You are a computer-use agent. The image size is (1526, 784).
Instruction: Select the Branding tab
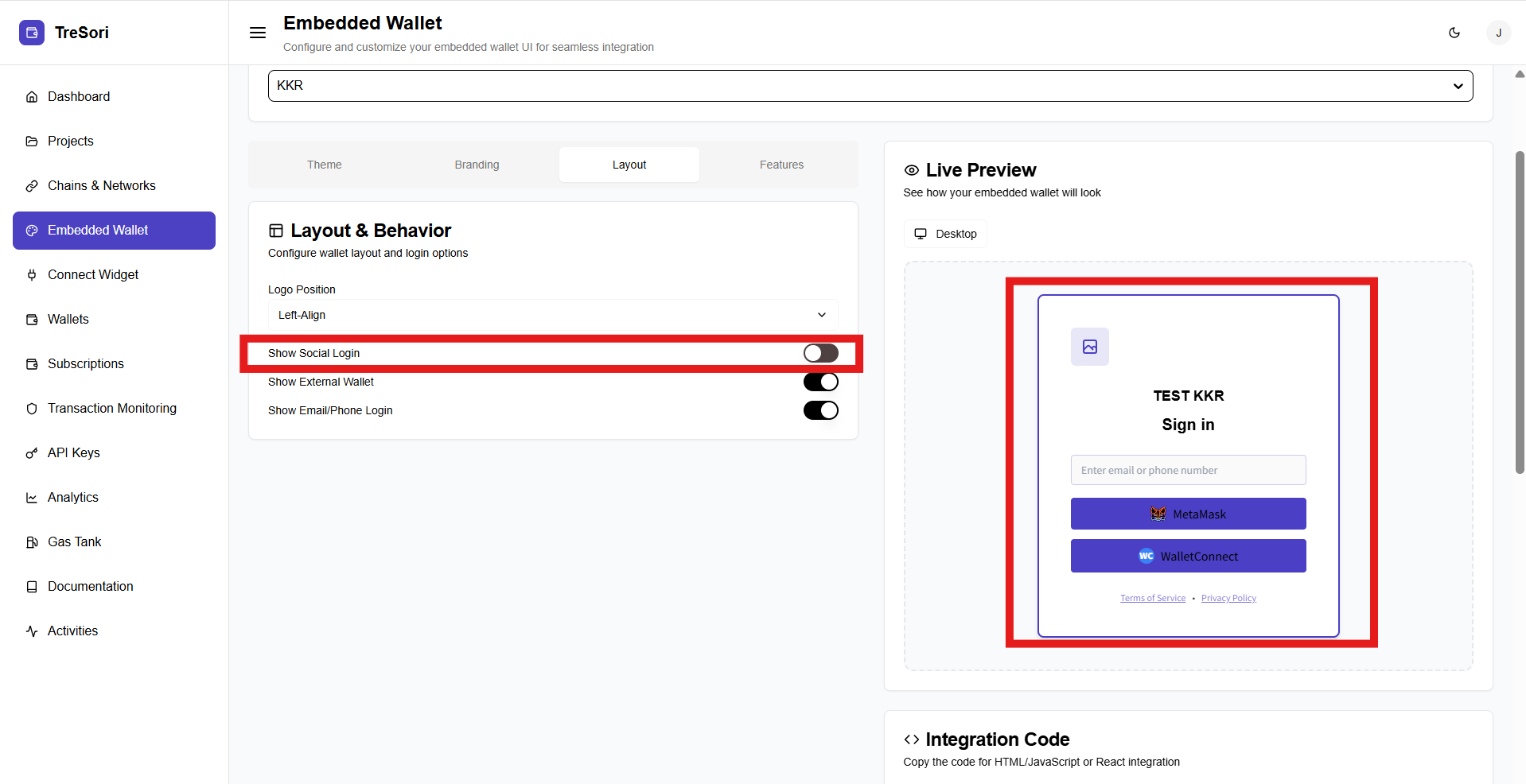[x=477, y=165]
